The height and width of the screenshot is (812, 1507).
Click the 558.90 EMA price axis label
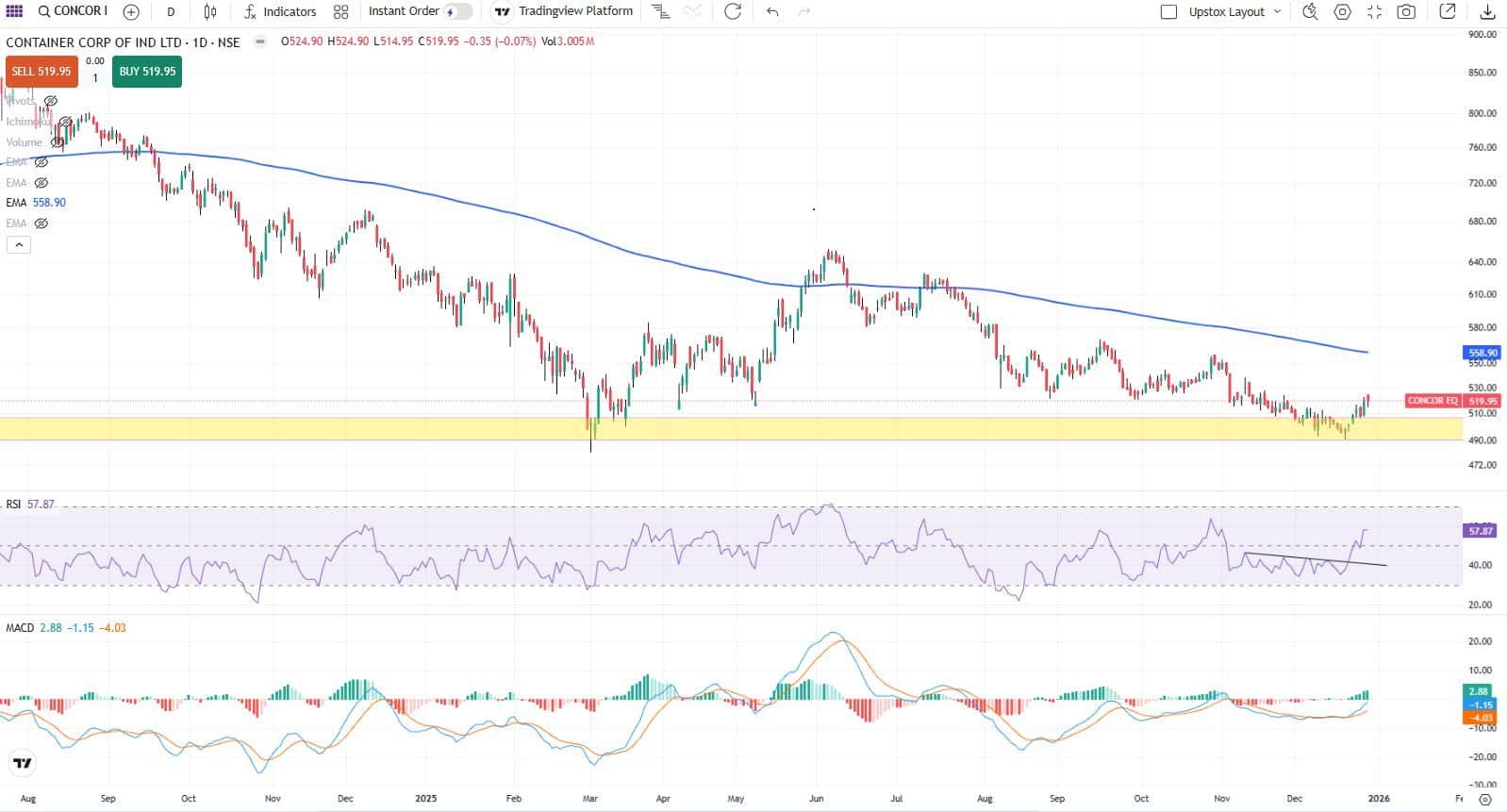tap(1482, 353)
